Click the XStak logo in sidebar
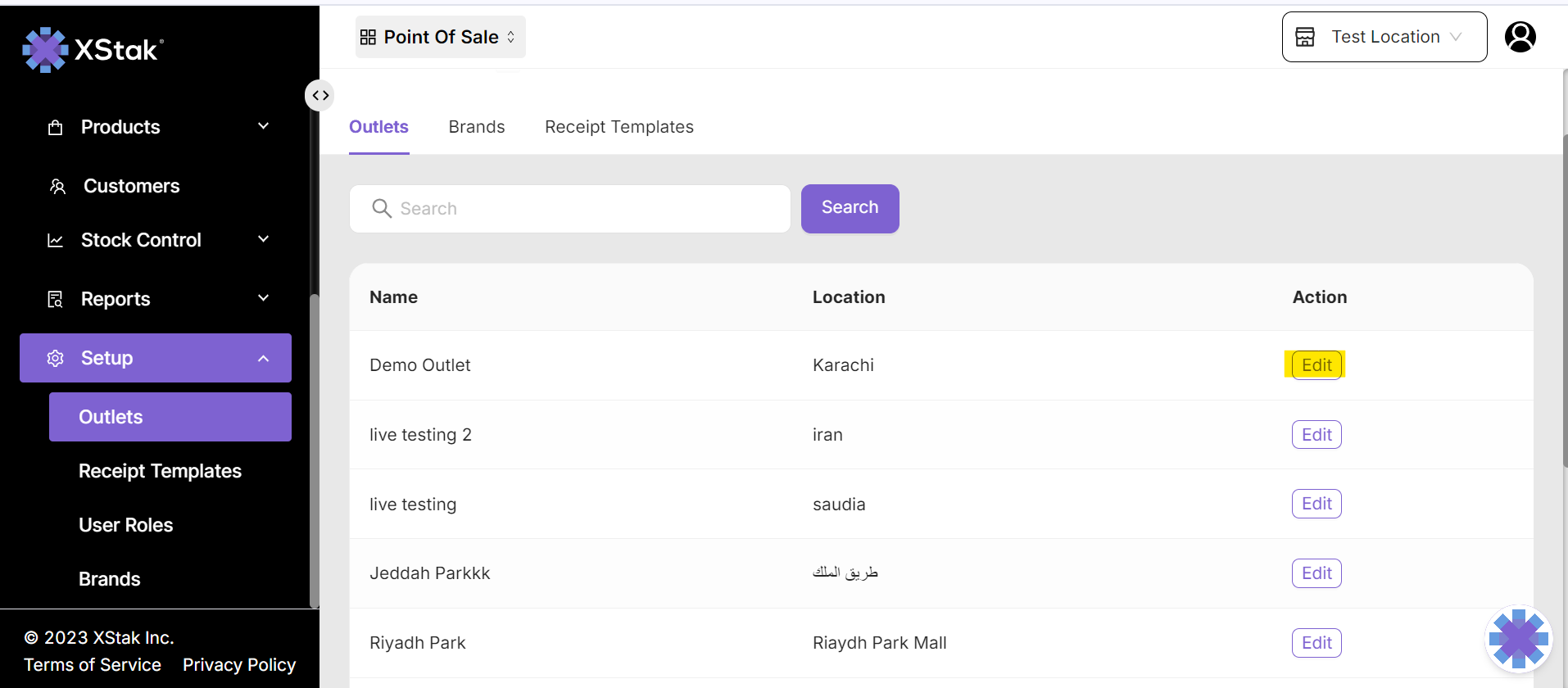Screen dimensions: 1568x688 coord(93,50)
